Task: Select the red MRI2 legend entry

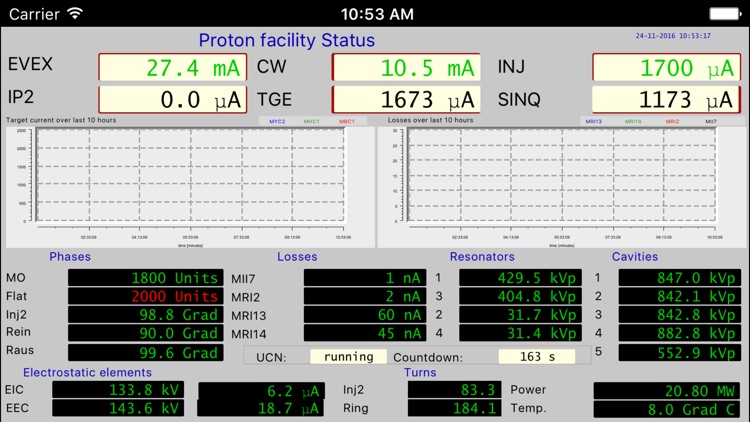Action: (672, 122)
